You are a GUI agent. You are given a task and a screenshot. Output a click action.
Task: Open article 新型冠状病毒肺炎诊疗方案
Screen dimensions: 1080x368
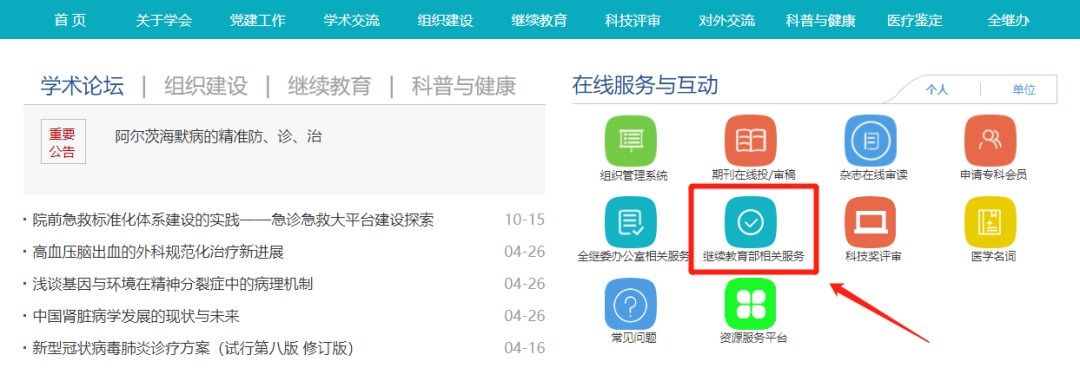(x=193, y=349)
